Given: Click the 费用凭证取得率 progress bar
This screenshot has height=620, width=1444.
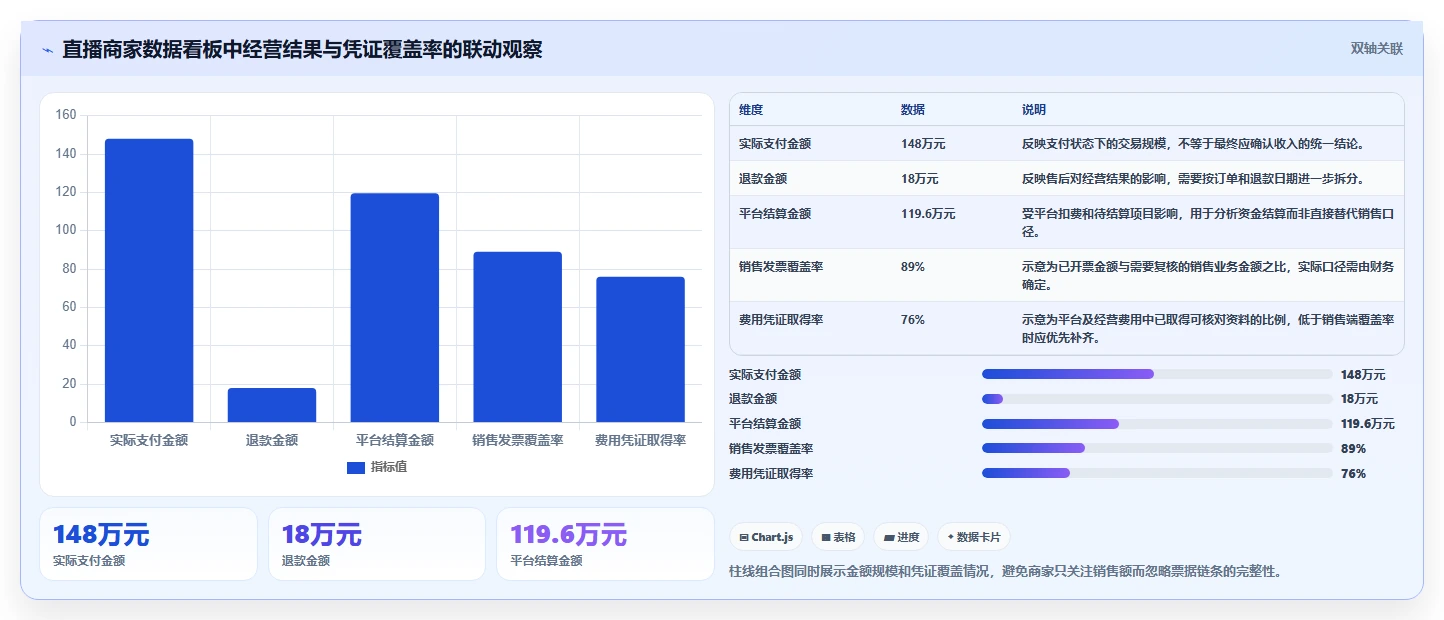Looking at the screenshot, I should click(1157, 474).
